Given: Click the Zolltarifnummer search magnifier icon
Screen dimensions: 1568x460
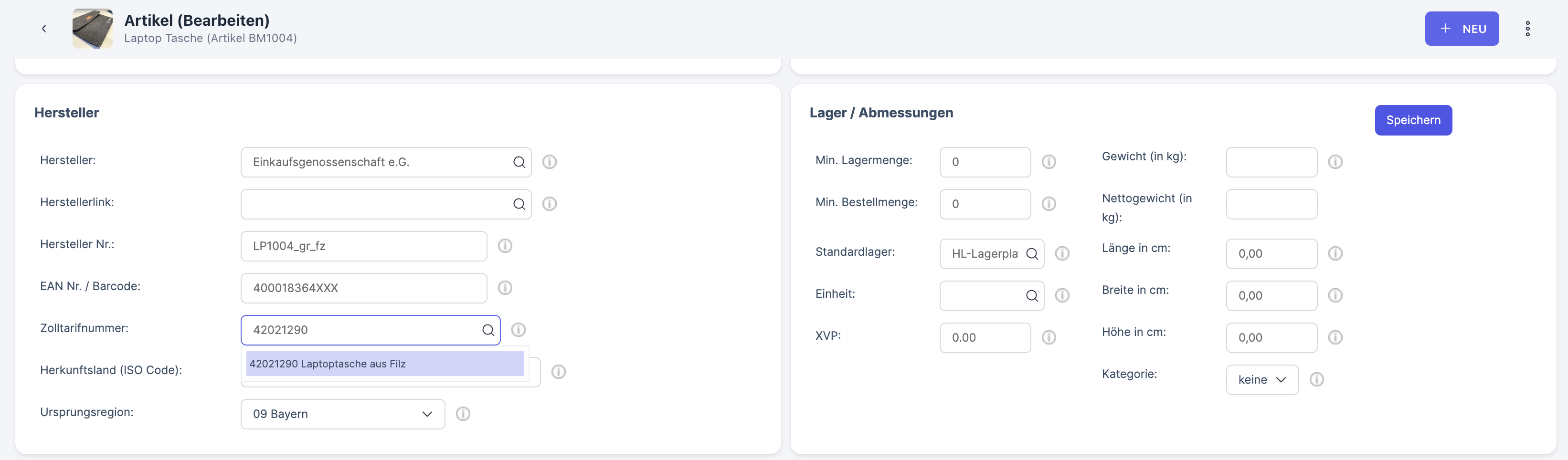Looking at the screenshot, I should (x=487, y=330).
